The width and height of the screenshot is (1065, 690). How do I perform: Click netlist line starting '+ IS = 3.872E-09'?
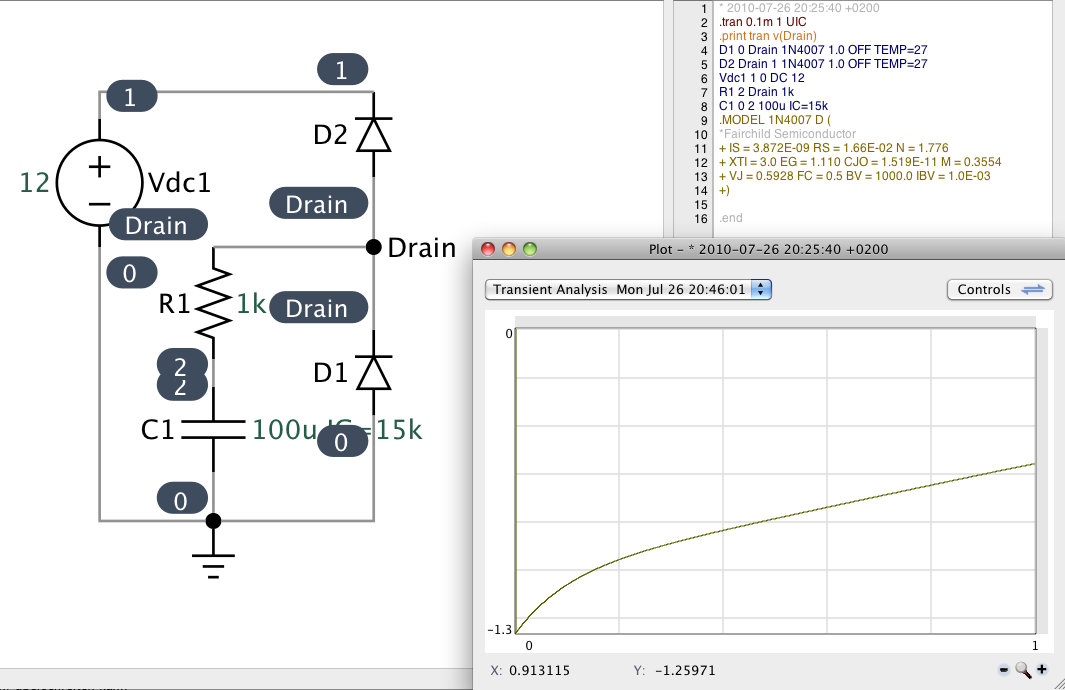click(833, 148)
